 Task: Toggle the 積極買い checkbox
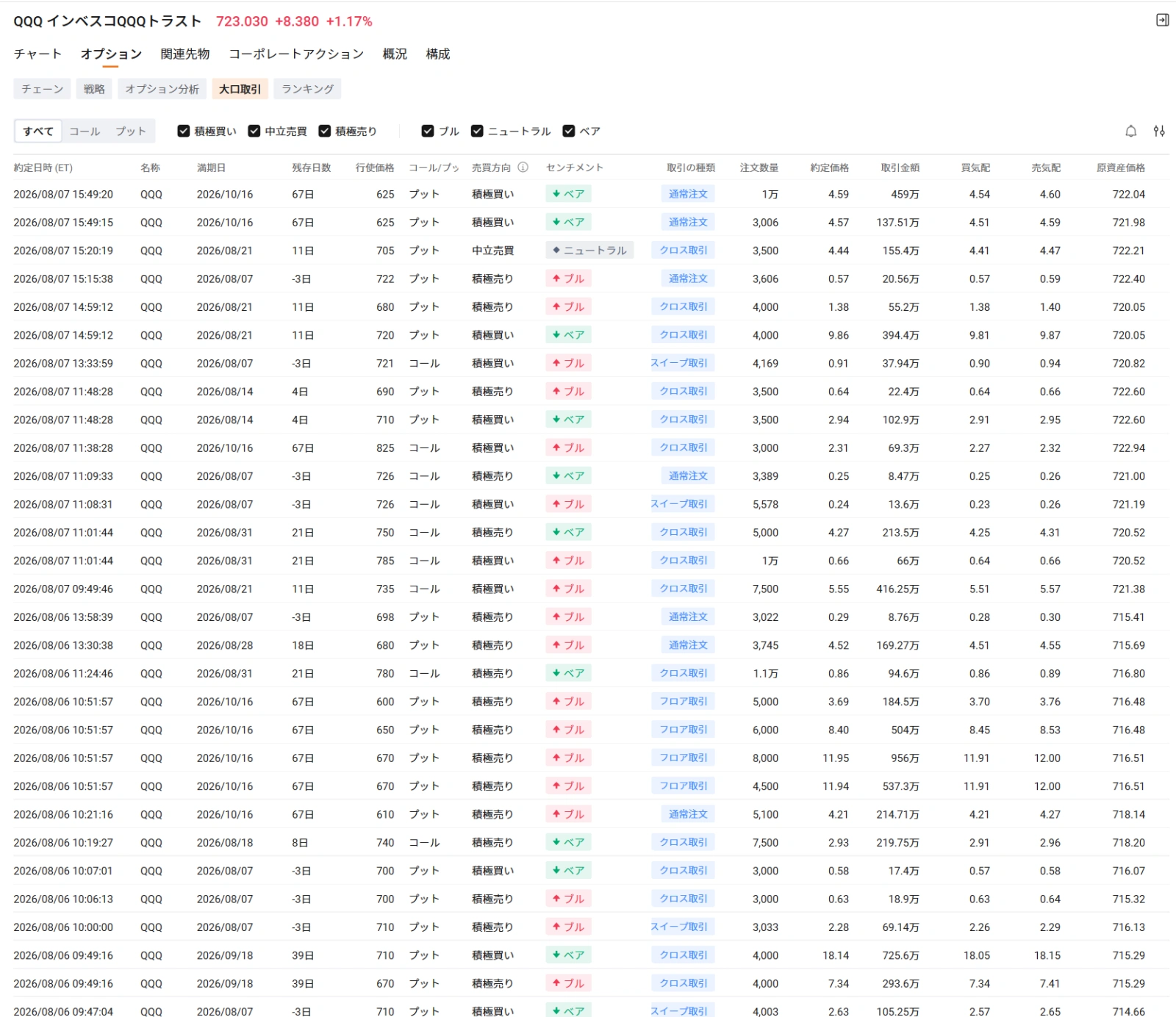click(x=184, y=131)
